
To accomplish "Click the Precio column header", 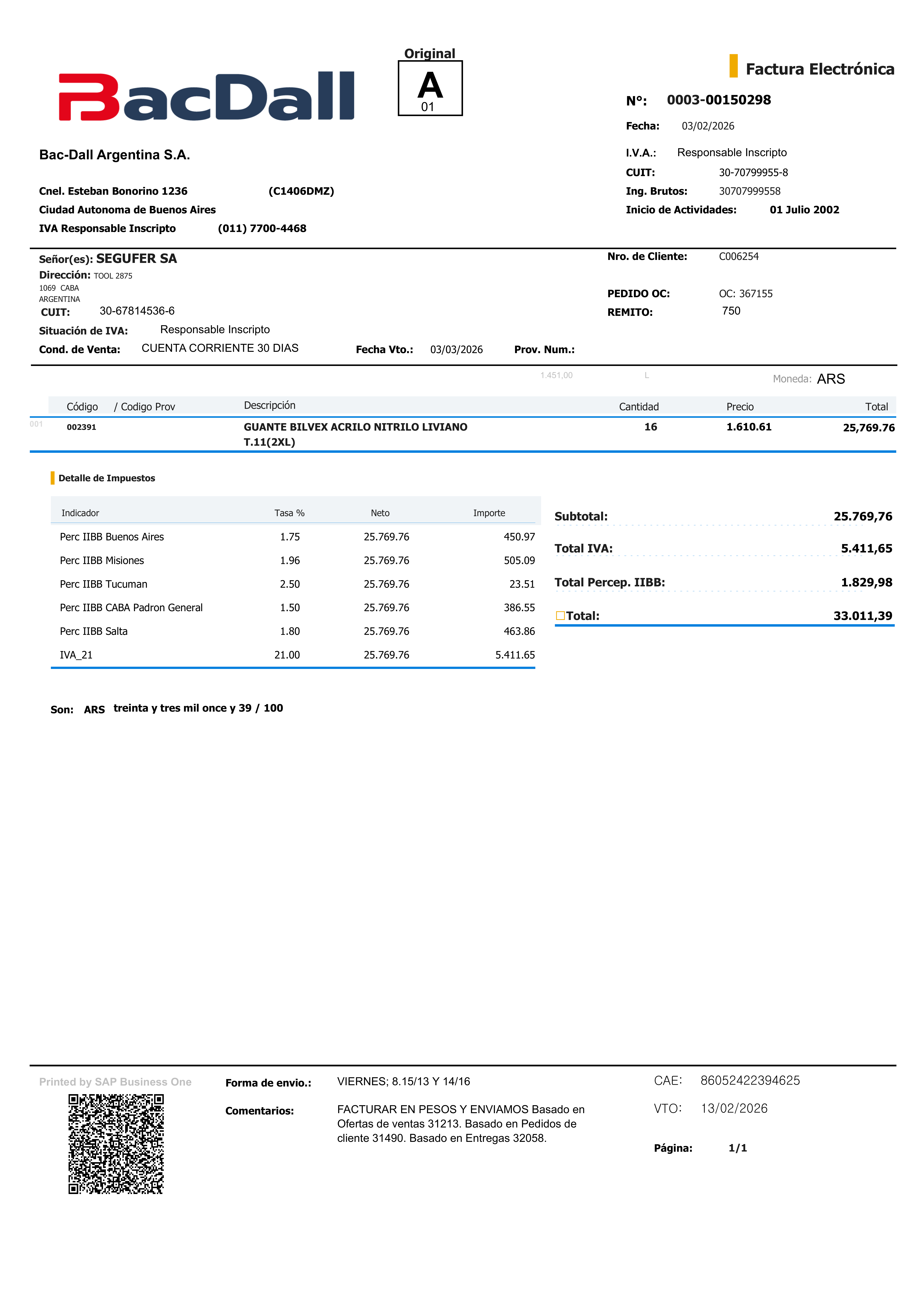I will (x=740, y=407).
